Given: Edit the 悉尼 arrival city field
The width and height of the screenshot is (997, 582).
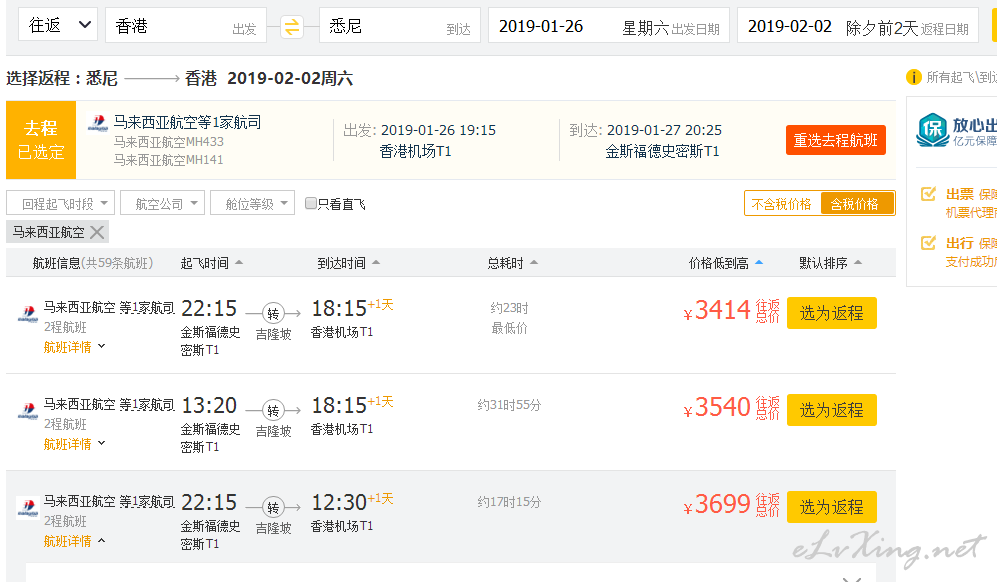Looking at the screenshot, I should 399,25.
